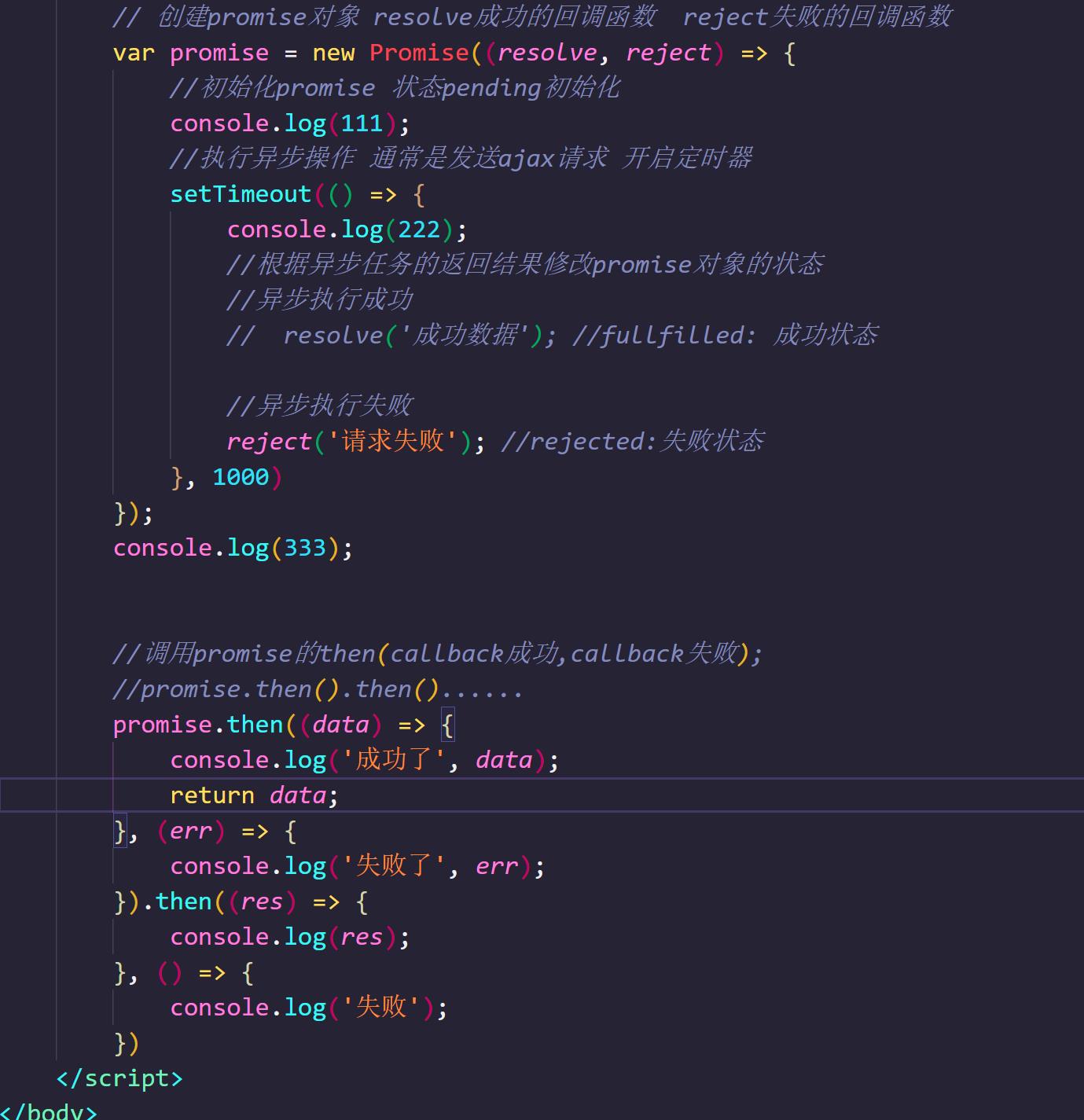
Task: Click the '.then((res) => {' line
Action: 241,902
